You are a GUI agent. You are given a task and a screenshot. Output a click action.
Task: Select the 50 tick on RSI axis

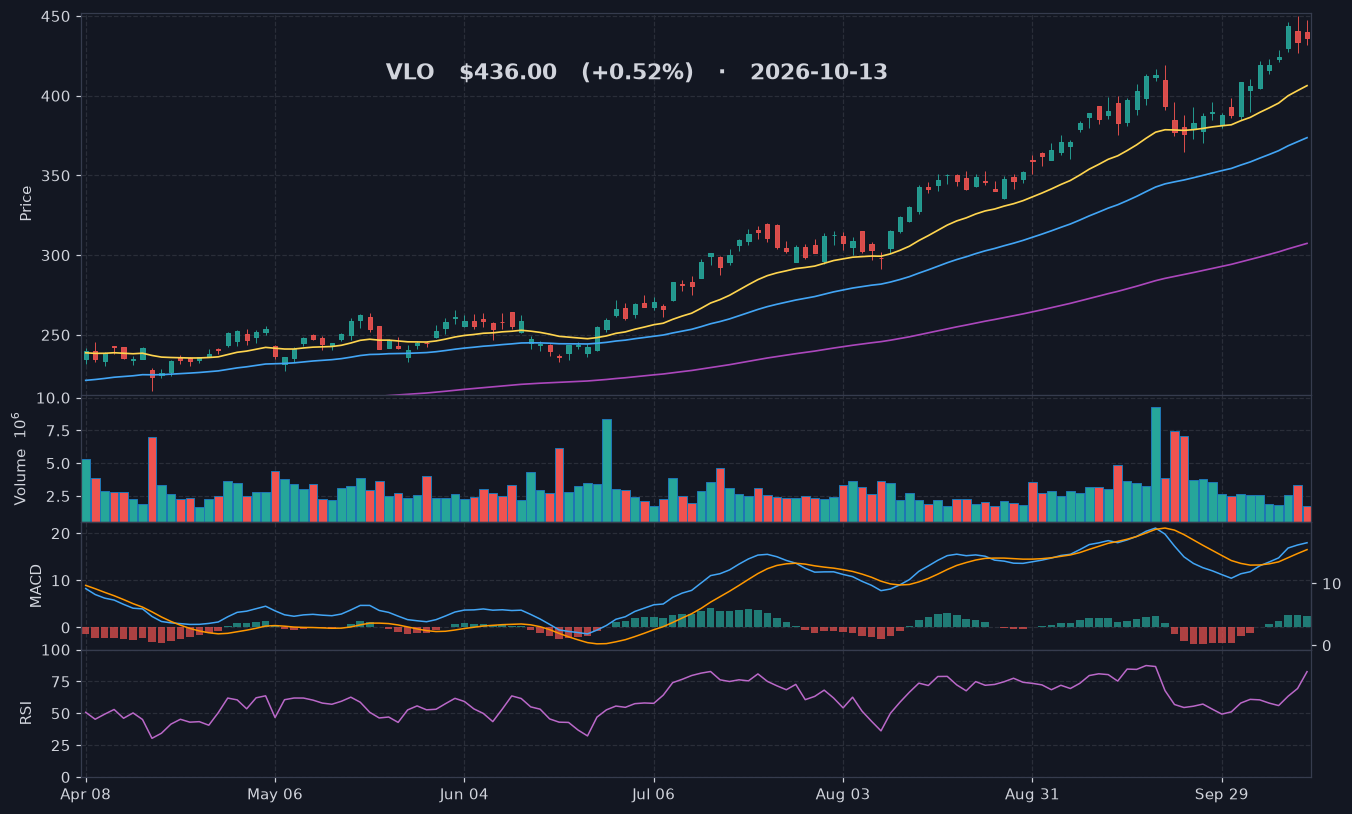point(60,715)
